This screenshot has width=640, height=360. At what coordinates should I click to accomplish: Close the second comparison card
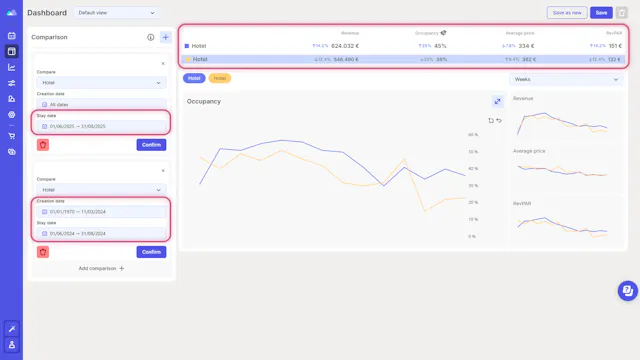[x=163, y=171]
